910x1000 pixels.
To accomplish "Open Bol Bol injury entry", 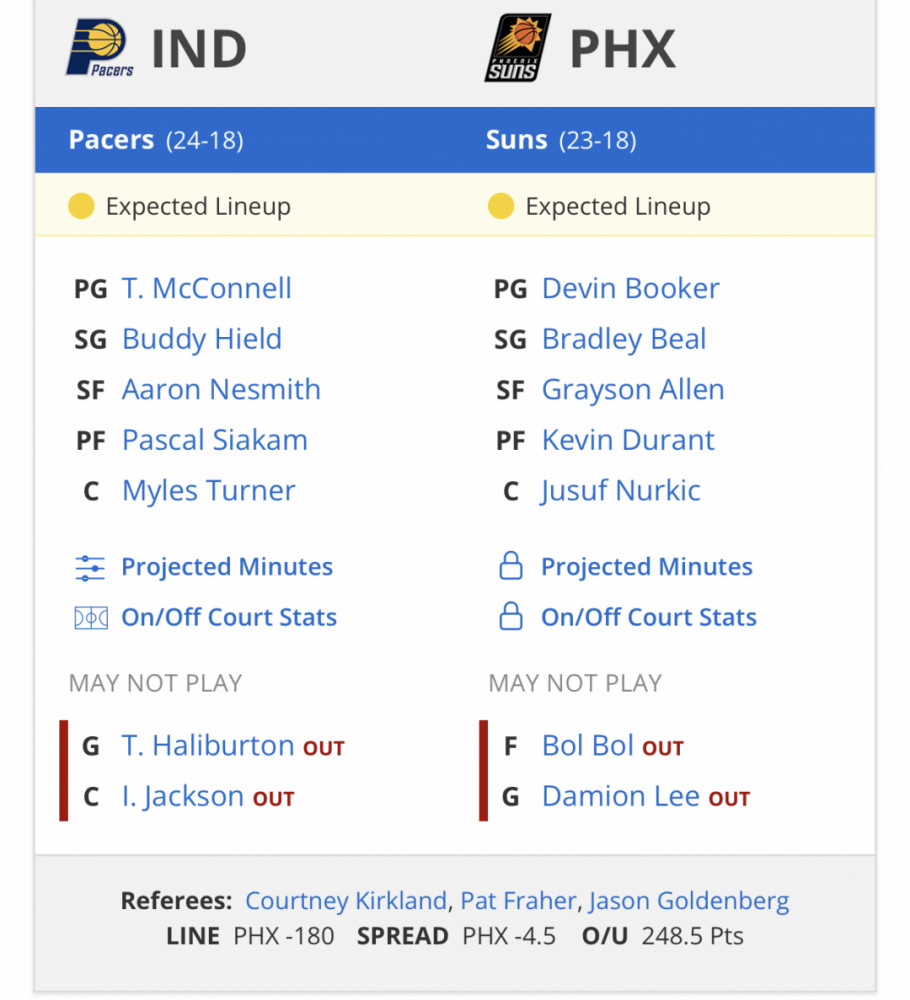I will (587, 746).
